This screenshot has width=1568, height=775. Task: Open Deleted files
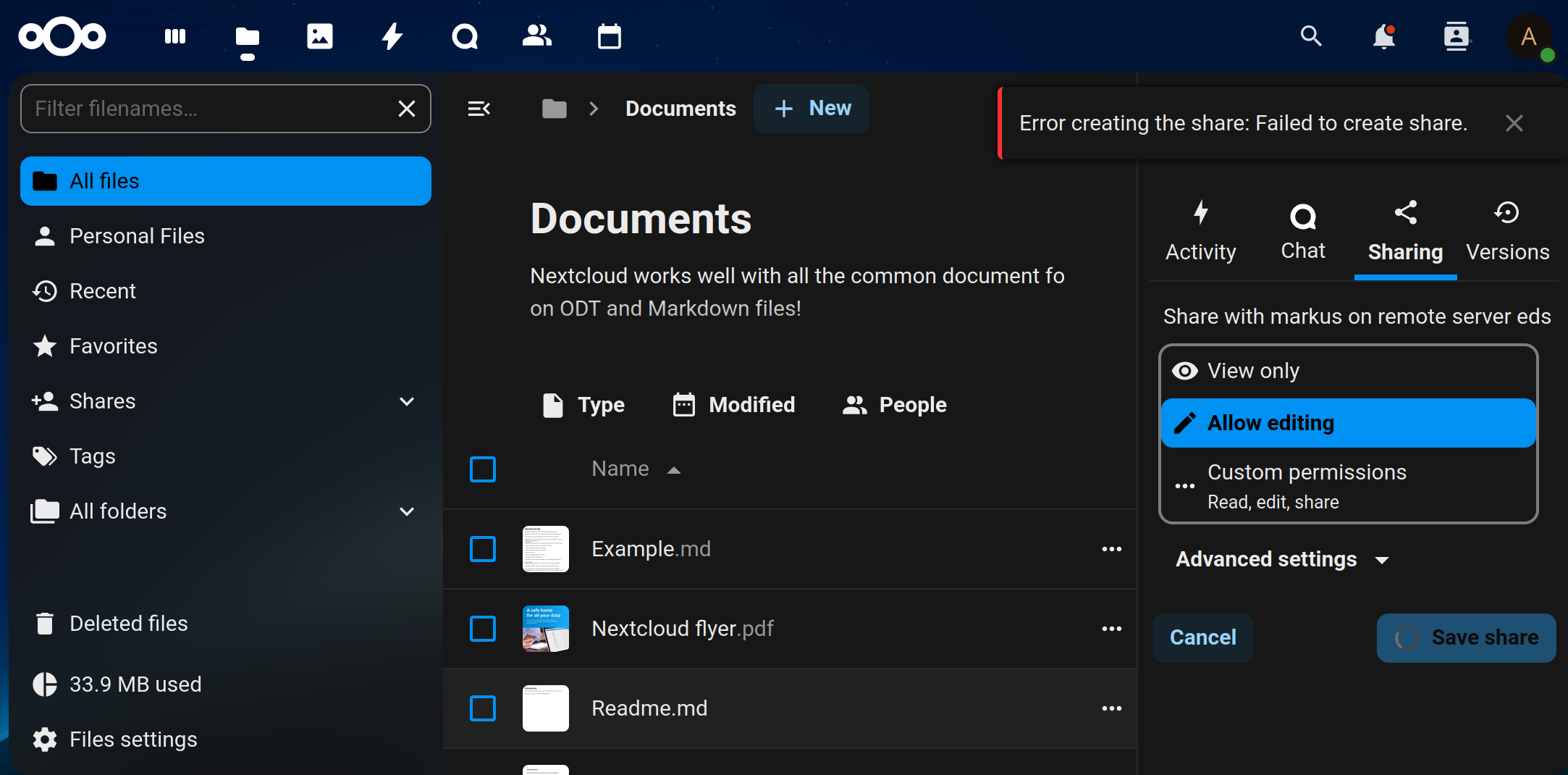tap(226, 624)
